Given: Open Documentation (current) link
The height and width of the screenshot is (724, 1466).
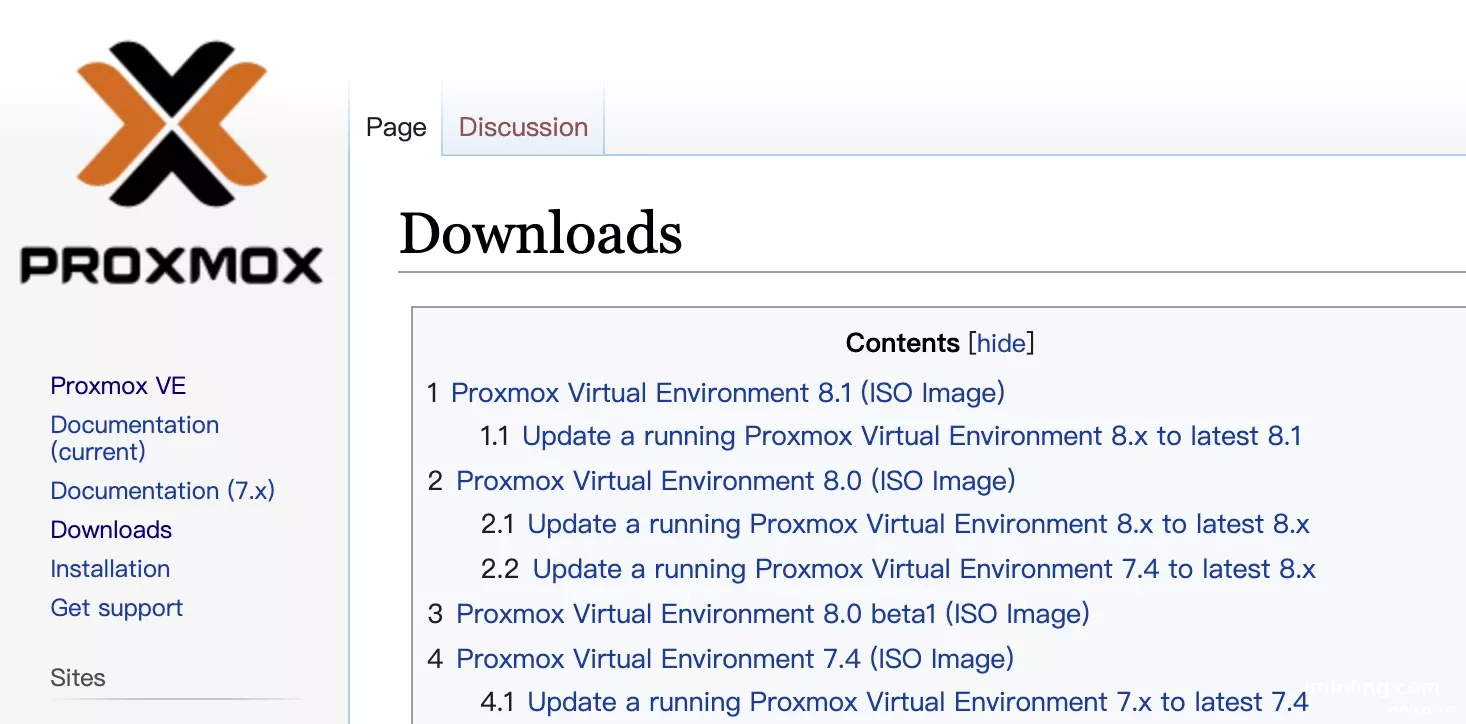Looking at the screenshot, I should click(x=135, y=438).
